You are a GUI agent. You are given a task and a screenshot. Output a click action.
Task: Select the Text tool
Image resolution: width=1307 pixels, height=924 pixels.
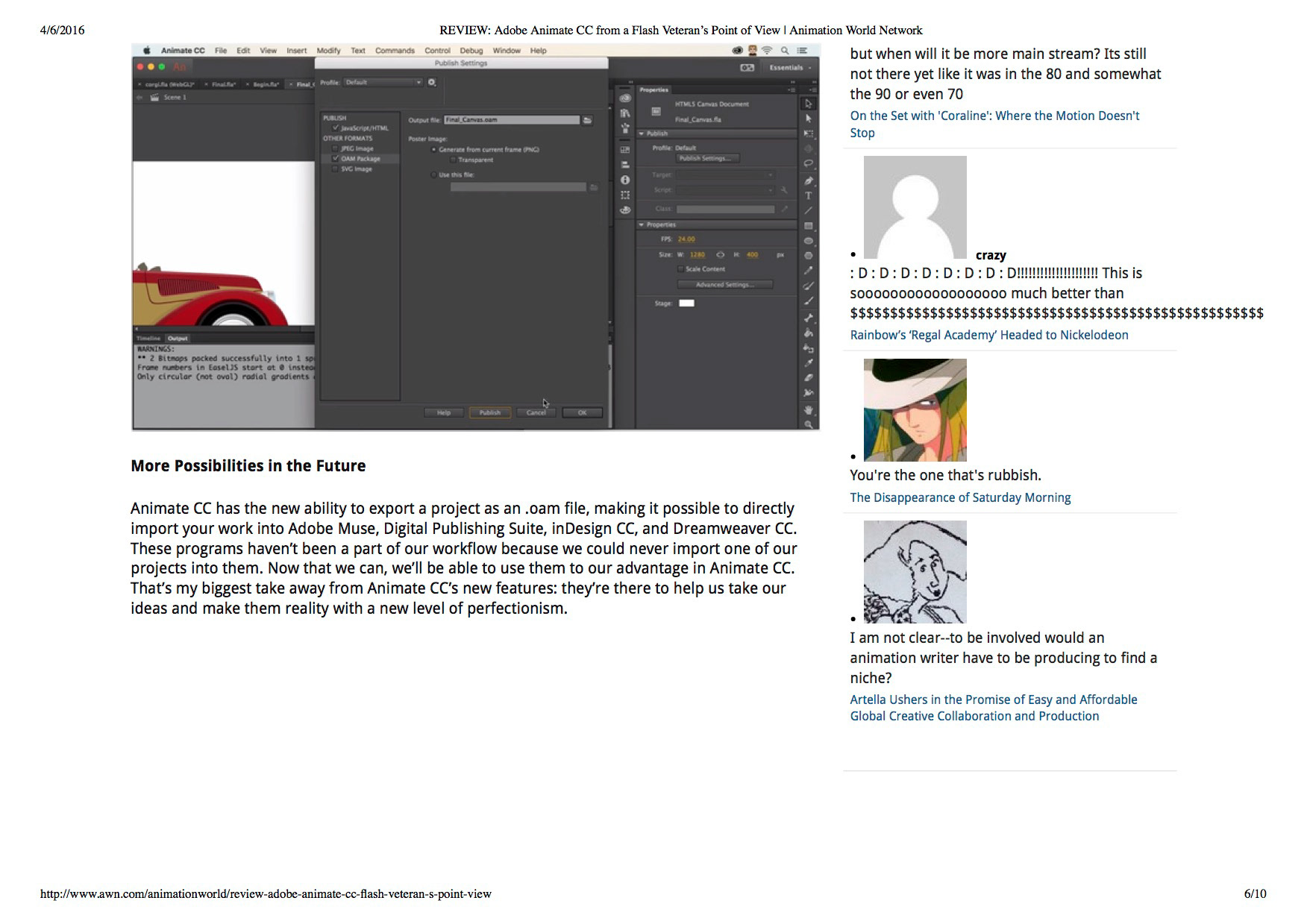click(x=809, y=195)
